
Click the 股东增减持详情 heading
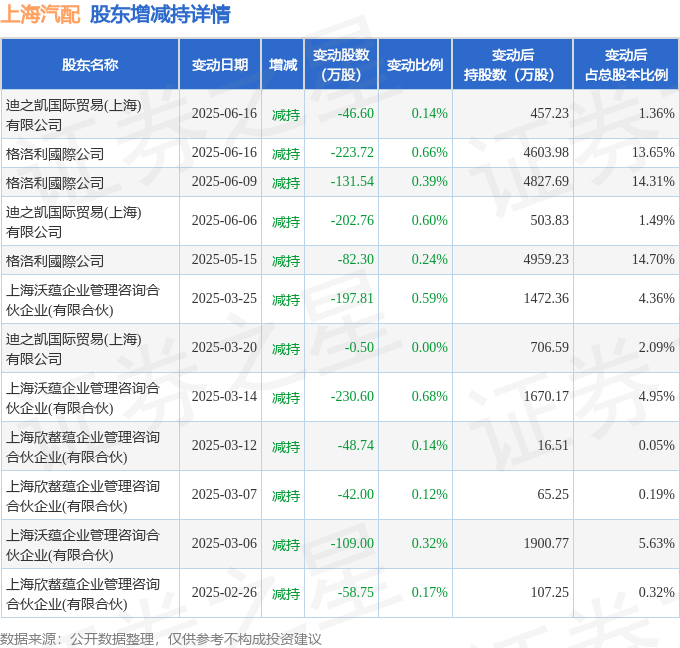(160, 14)
